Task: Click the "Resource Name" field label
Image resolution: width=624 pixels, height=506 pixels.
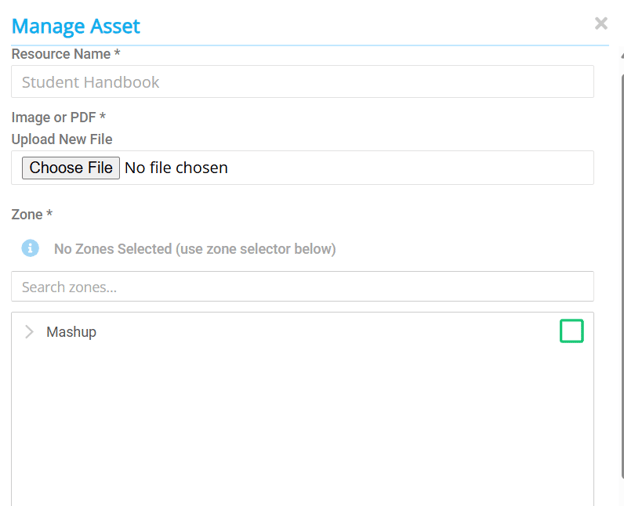Action: tap(60, 54)
